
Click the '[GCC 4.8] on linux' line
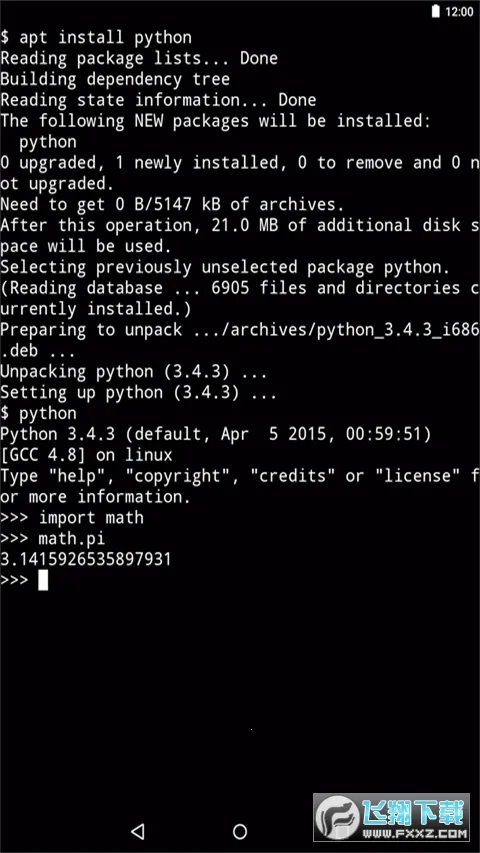pos(86,455)
